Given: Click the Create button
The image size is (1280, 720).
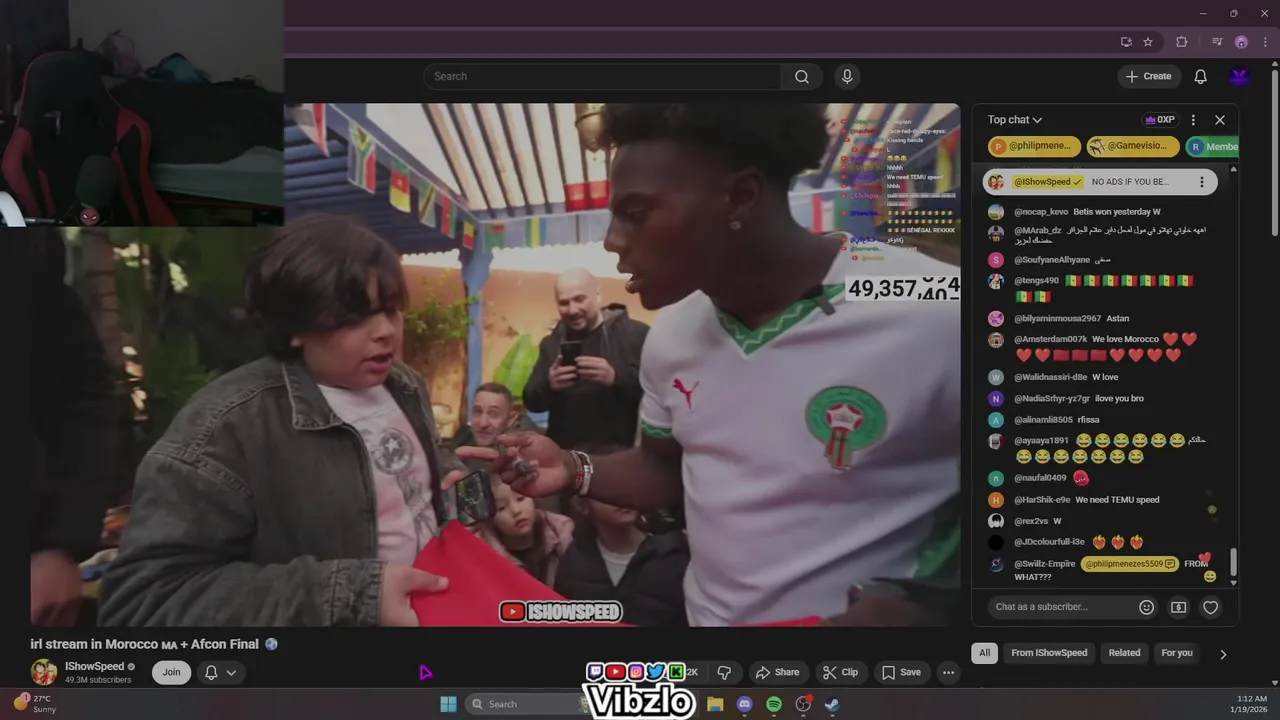Looking at the screenshot, I should [1149, 76].
